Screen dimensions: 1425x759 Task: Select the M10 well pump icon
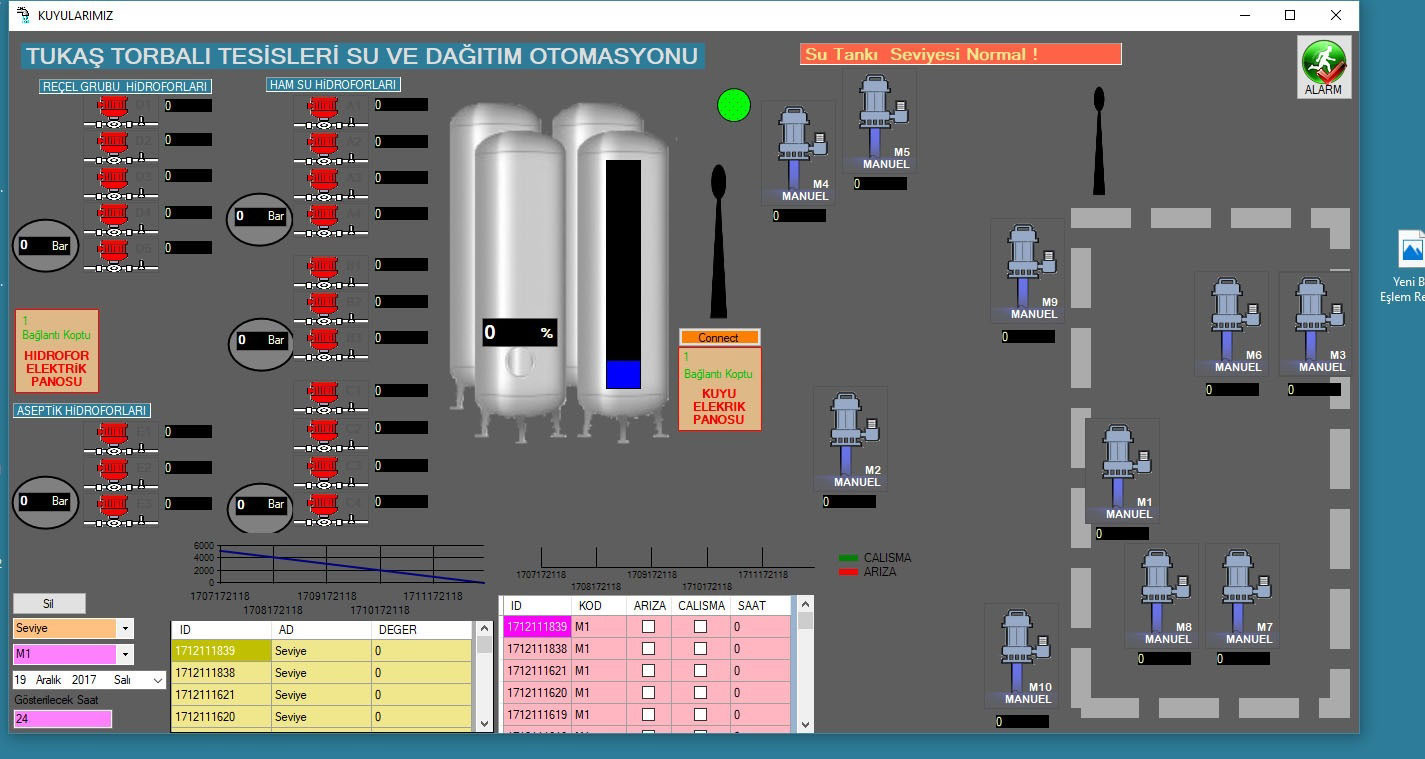pos(1020,656)
